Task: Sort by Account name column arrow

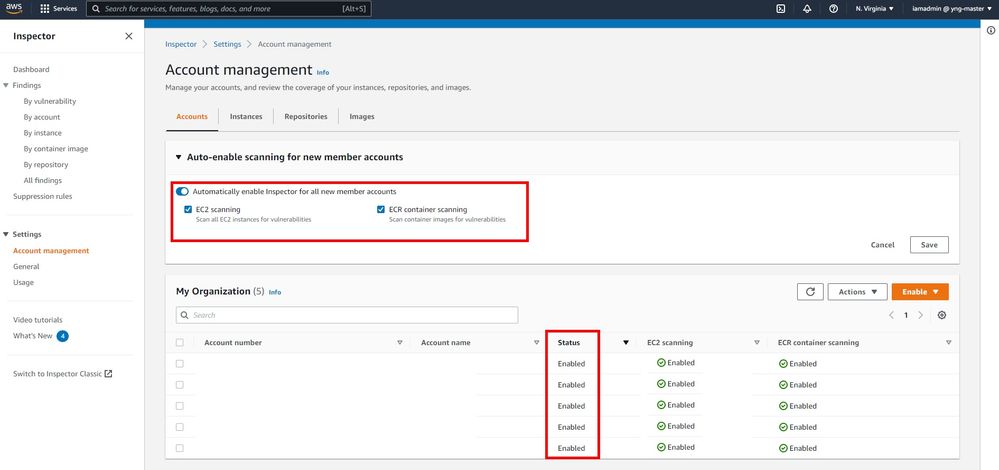Action: [536, 343]
